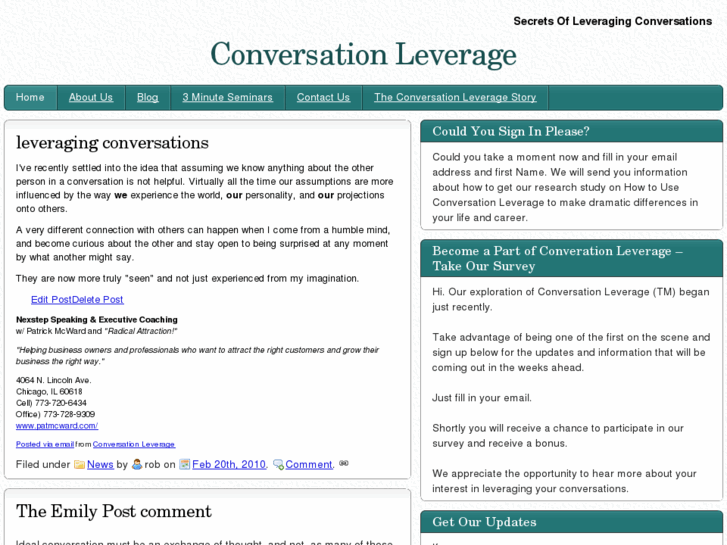Go to About Us page
The width and height of the screenshot is (727, 545).
pyautogui.click(x=91, y=97)
